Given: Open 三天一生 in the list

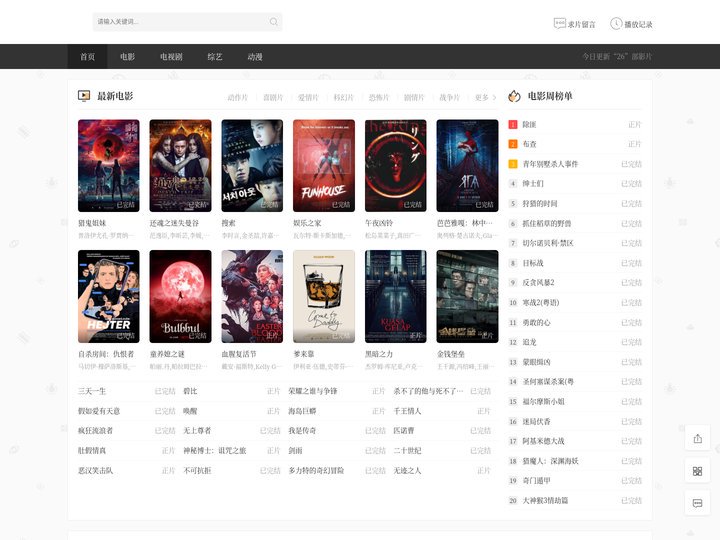Looking at the screenshot, I should pyautogui.click(x=92, y=391).
